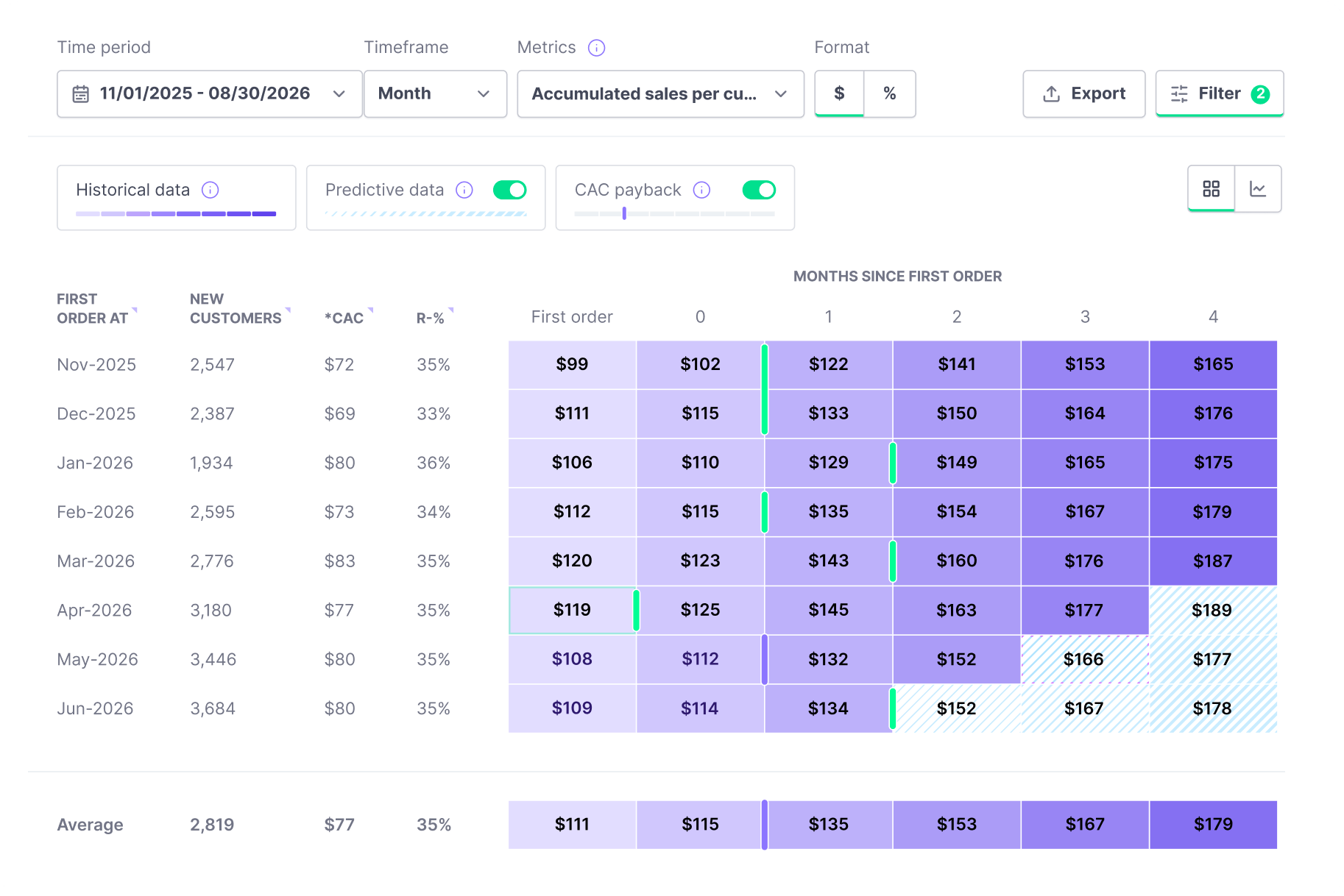Image resolution: width=1344 pixels, height=896 pixels.
Task: Click Average month 4 value $179
Action: 1213,825
